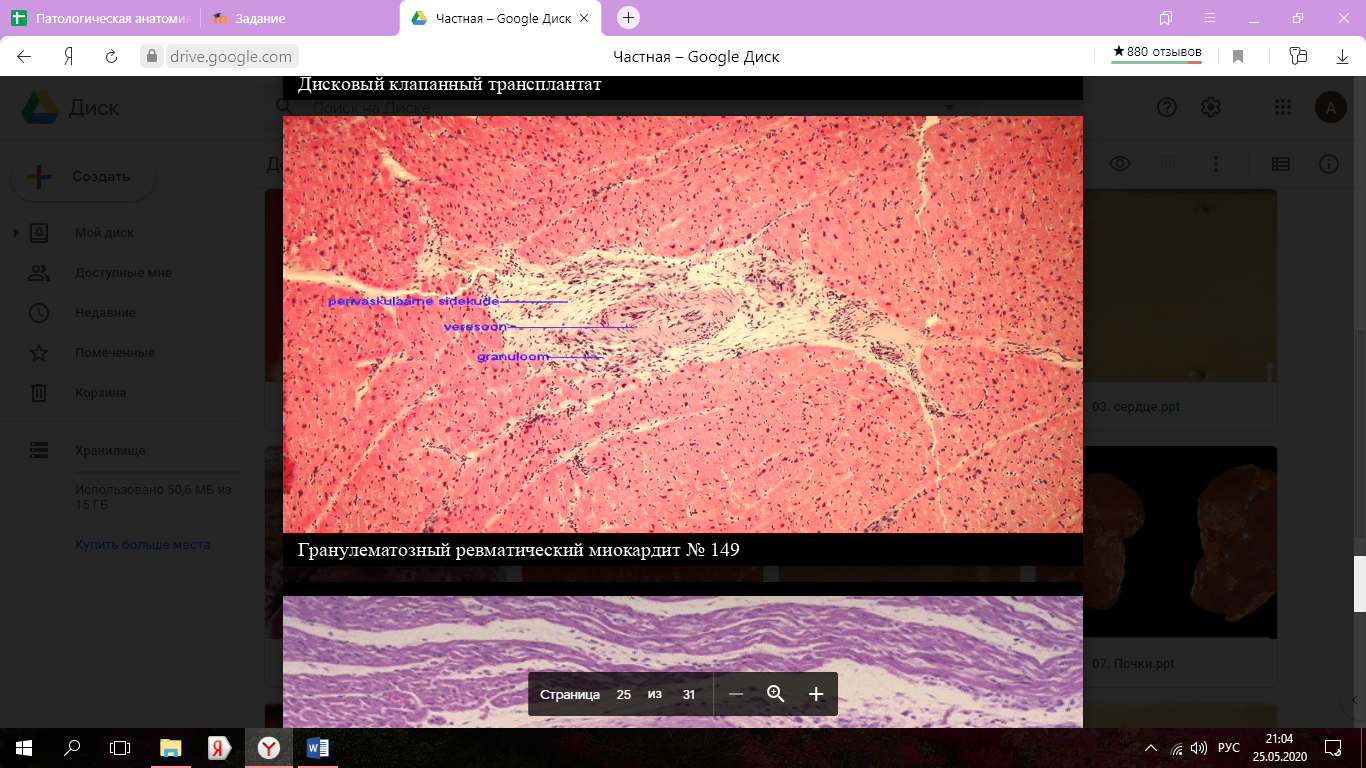Bookmark this page
The width and height of the screenshot is (1366, 768).
click(1238, 57)
